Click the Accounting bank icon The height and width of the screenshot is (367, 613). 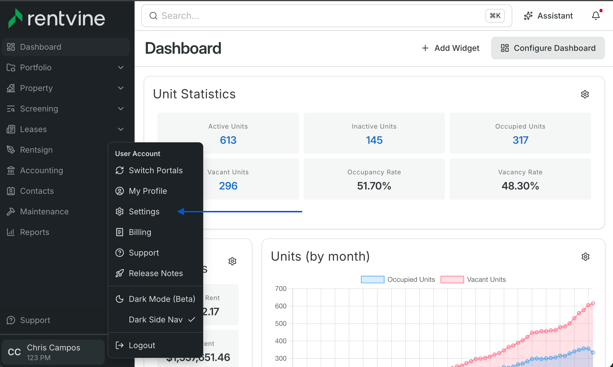pos(11,170)
